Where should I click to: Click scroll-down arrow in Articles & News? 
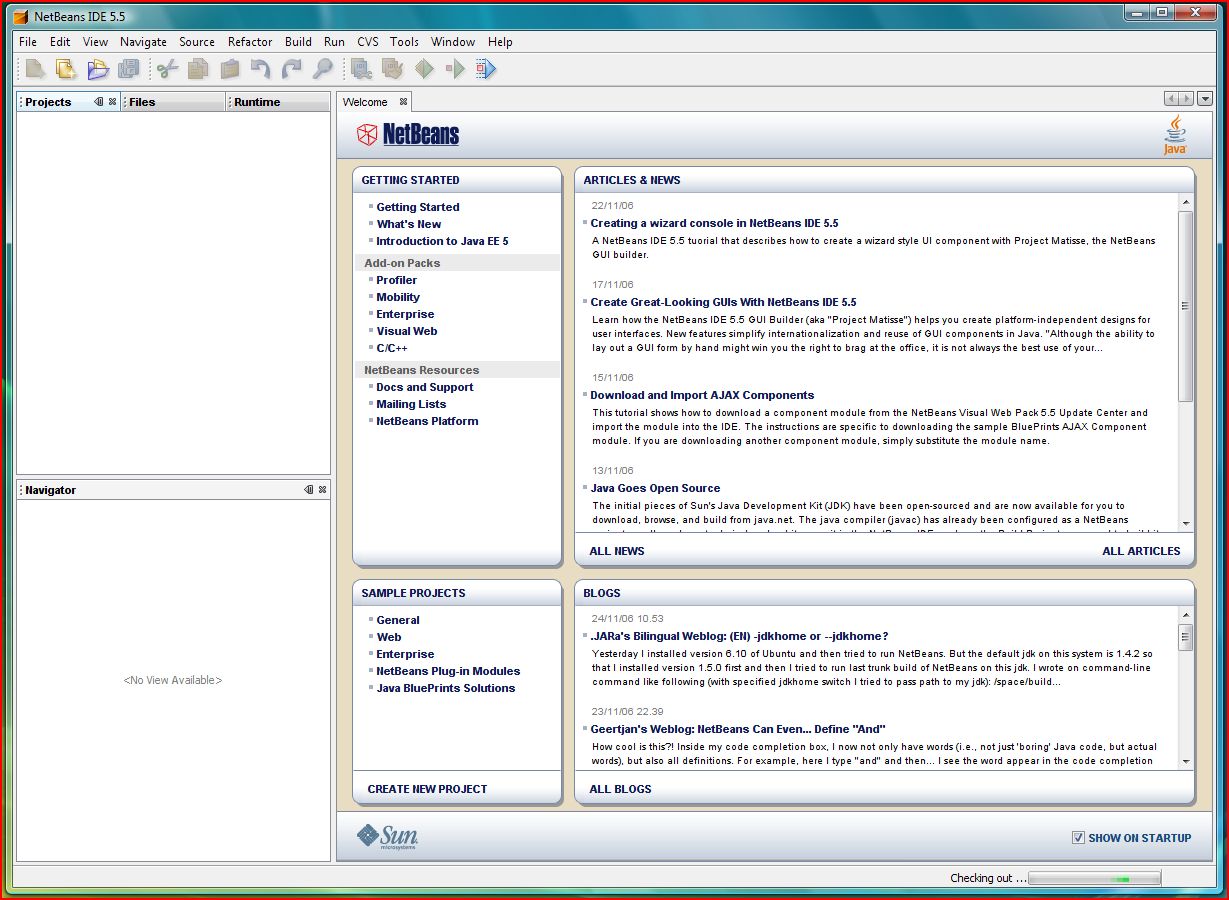tap(1186, 523)
